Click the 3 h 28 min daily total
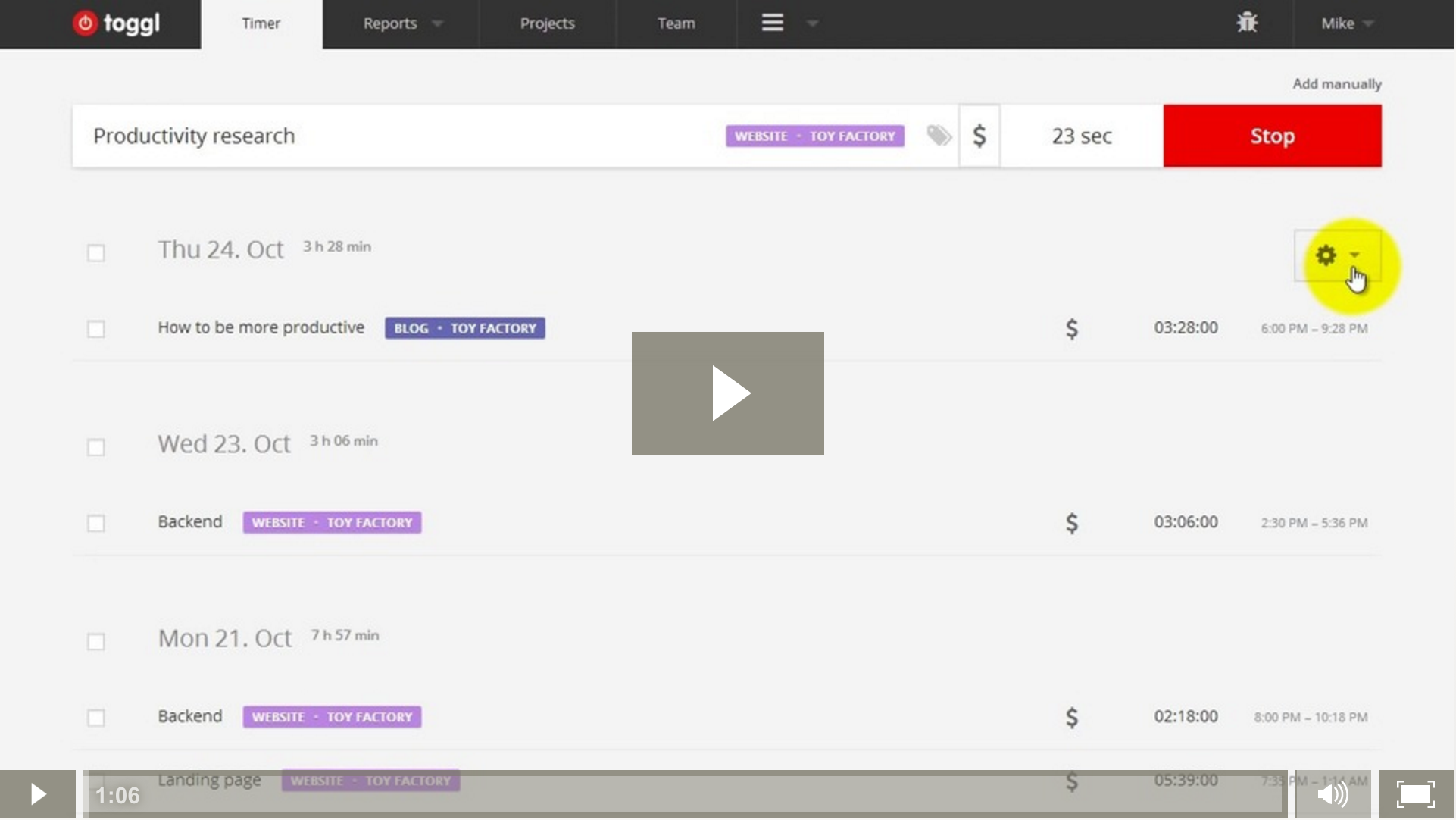This screenshot has height=820, width=1456. [x=337, y=246]
